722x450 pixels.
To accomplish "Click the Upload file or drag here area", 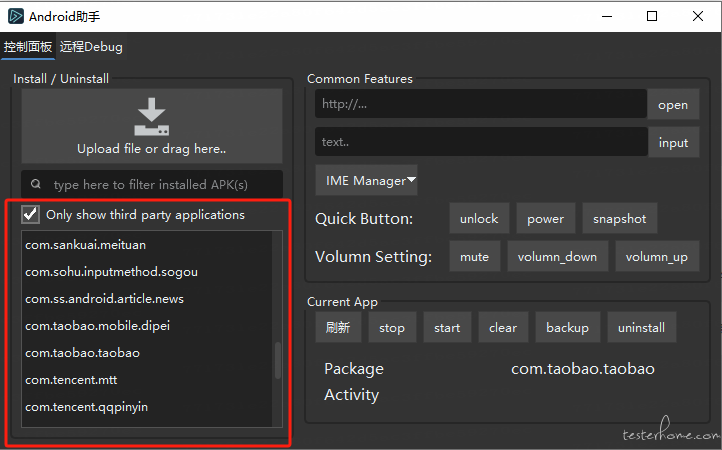I will (152, 126).
